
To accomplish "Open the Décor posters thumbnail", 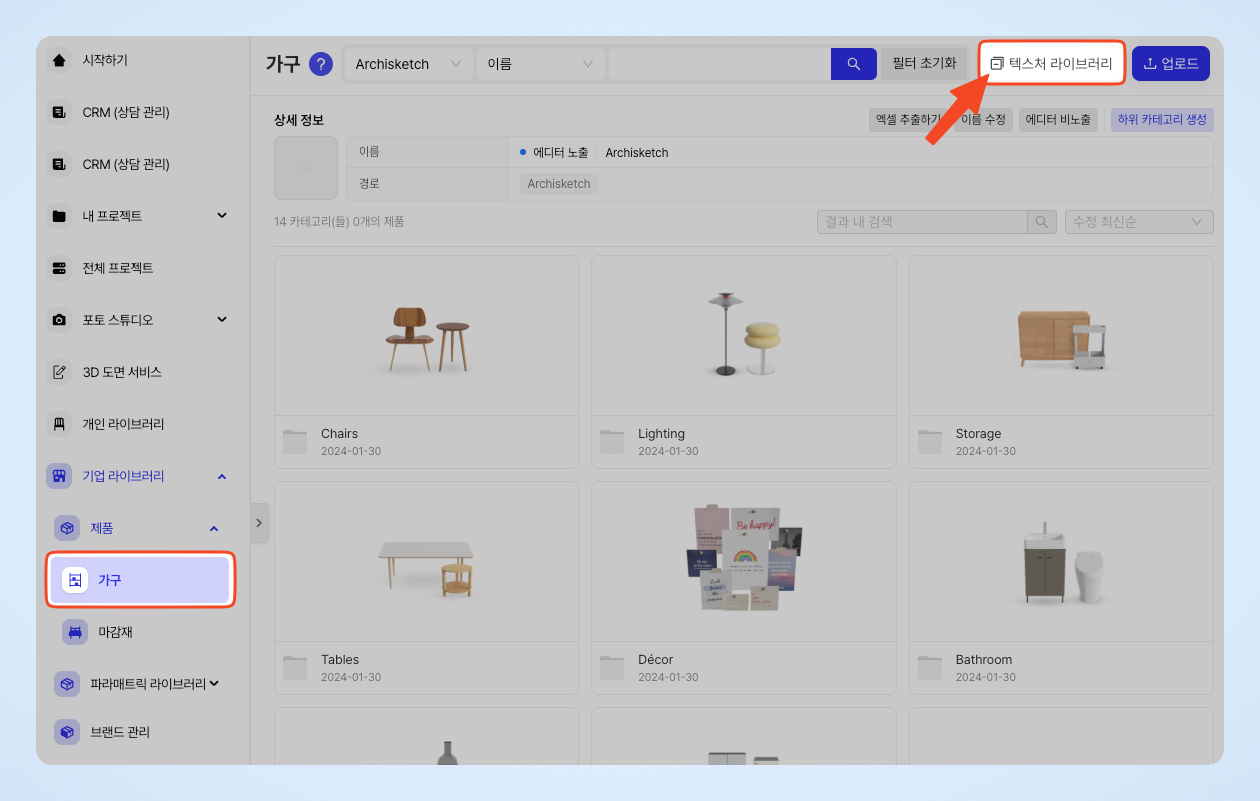I will [x=743, y=562].
